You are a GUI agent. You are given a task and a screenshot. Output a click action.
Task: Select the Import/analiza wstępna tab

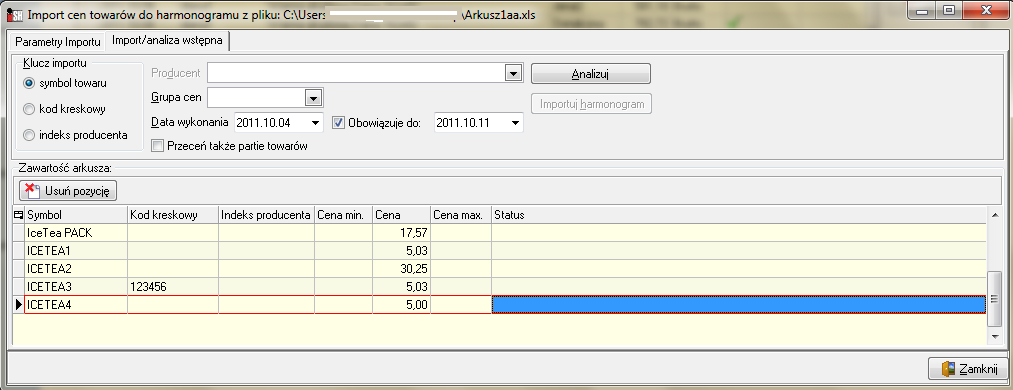tap(168, 41)
